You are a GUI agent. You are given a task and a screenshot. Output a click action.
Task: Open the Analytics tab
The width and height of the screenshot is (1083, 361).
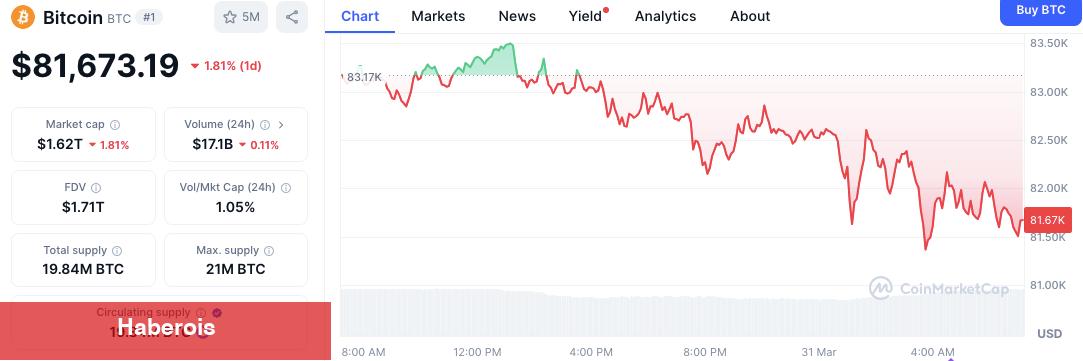click(x=665, y=16)
